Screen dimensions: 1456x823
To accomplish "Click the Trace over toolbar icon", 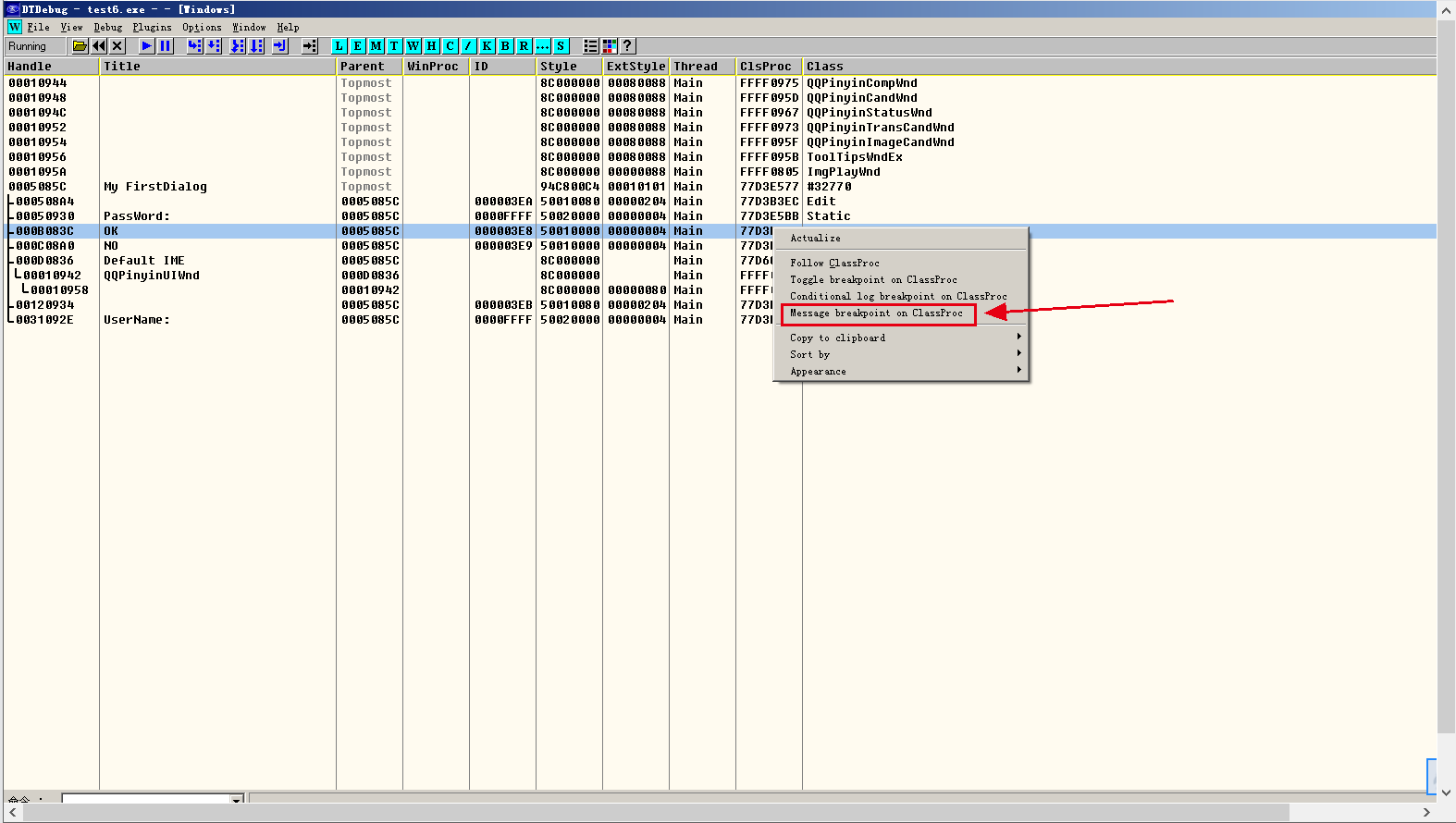I will click(256, 46).
